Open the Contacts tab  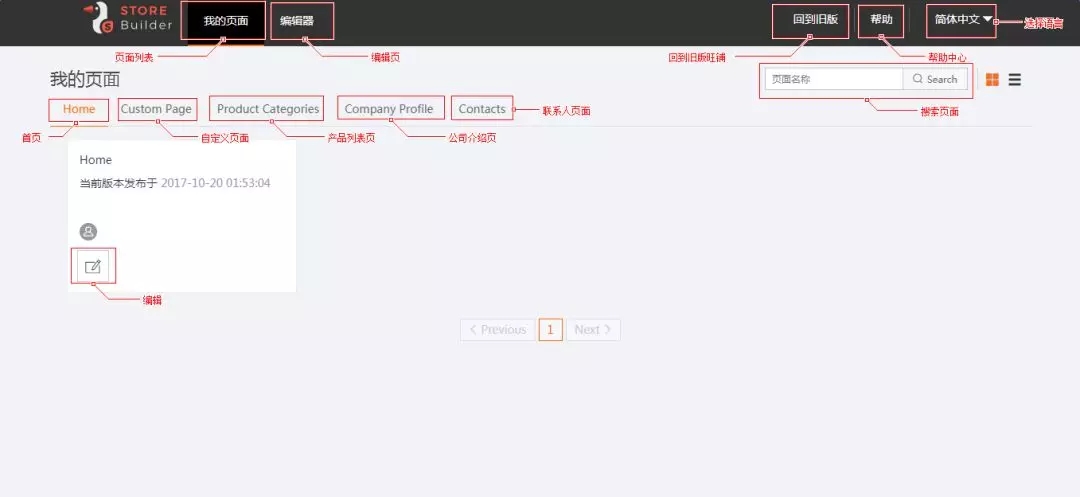(482, 109)
